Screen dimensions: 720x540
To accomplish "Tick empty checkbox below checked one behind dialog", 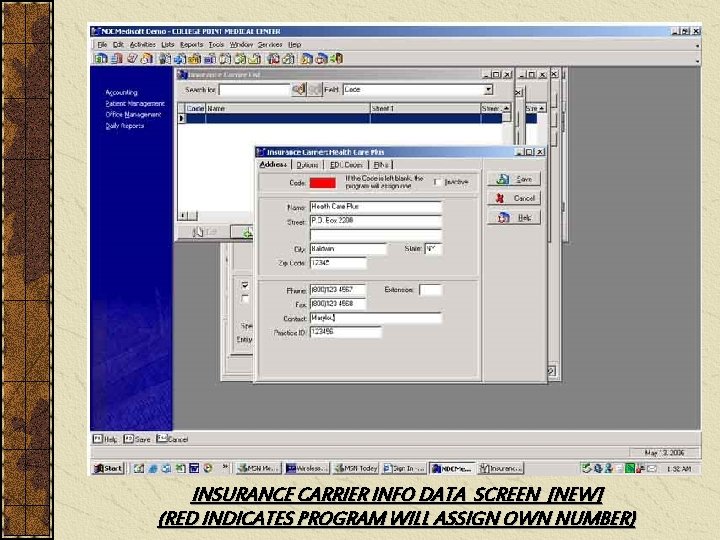I will click(245, 298).
